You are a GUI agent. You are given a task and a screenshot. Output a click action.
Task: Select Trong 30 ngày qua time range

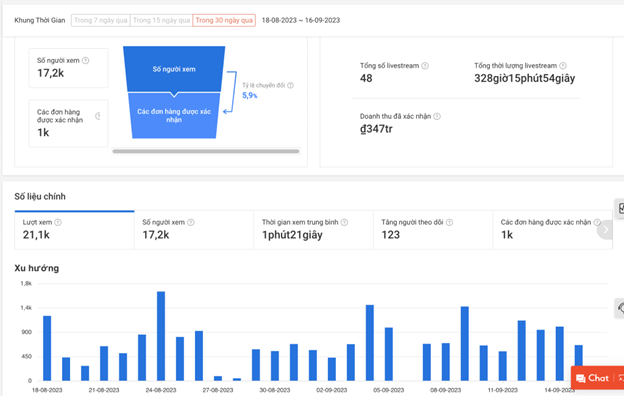click(224, 20)
